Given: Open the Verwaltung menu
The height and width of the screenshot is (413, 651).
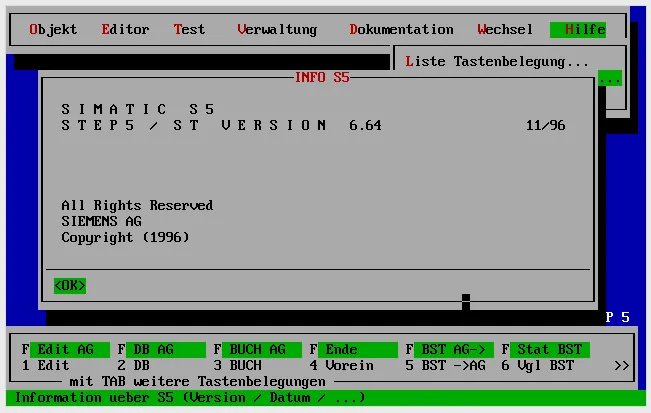Looking at the screenshot, I should 277,29.
